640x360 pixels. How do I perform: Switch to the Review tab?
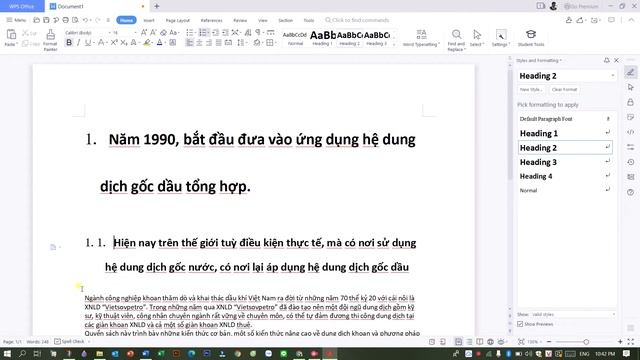point(240,20)
